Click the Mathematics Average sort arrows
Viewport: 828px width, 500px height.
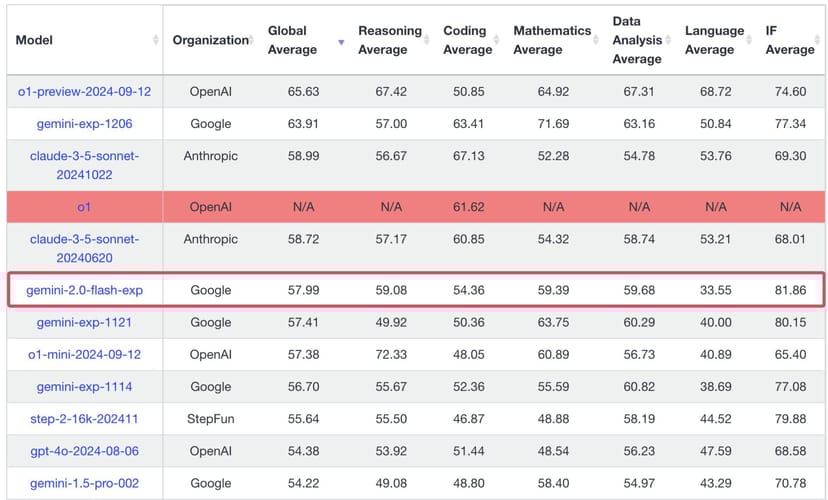tap(599, 40)
